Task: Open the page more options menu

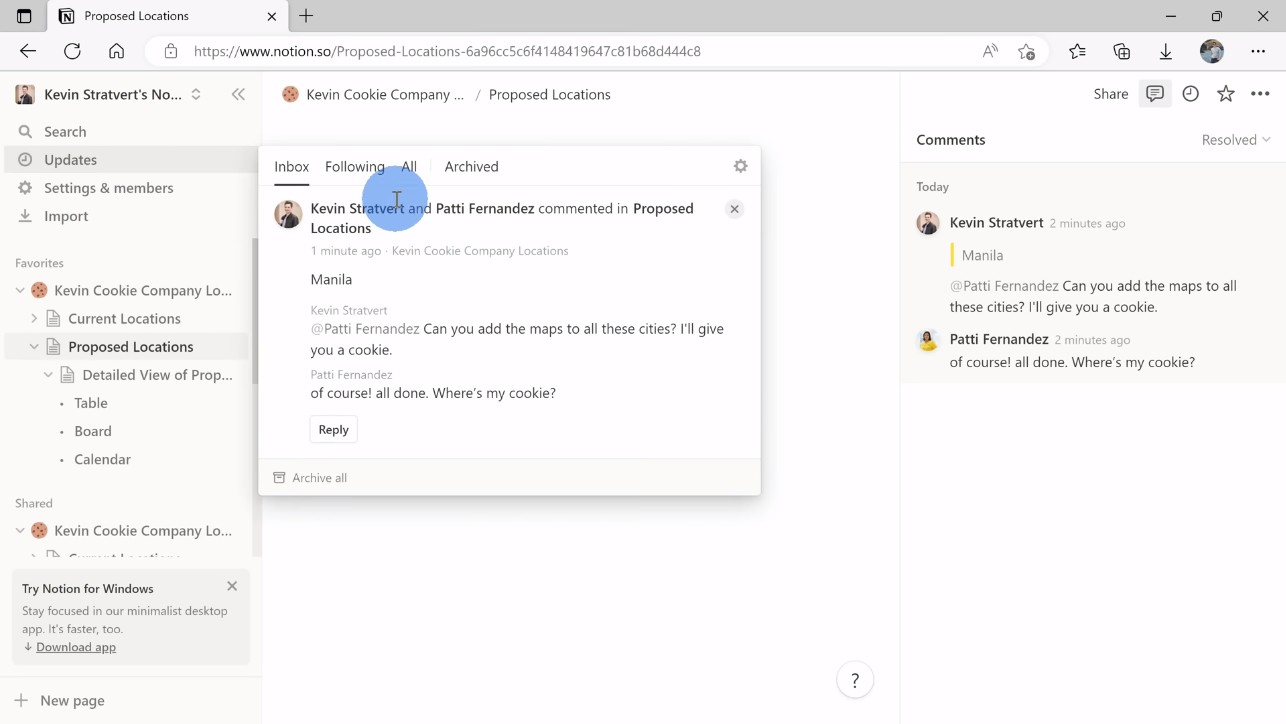Action: tap(1260, 94)
